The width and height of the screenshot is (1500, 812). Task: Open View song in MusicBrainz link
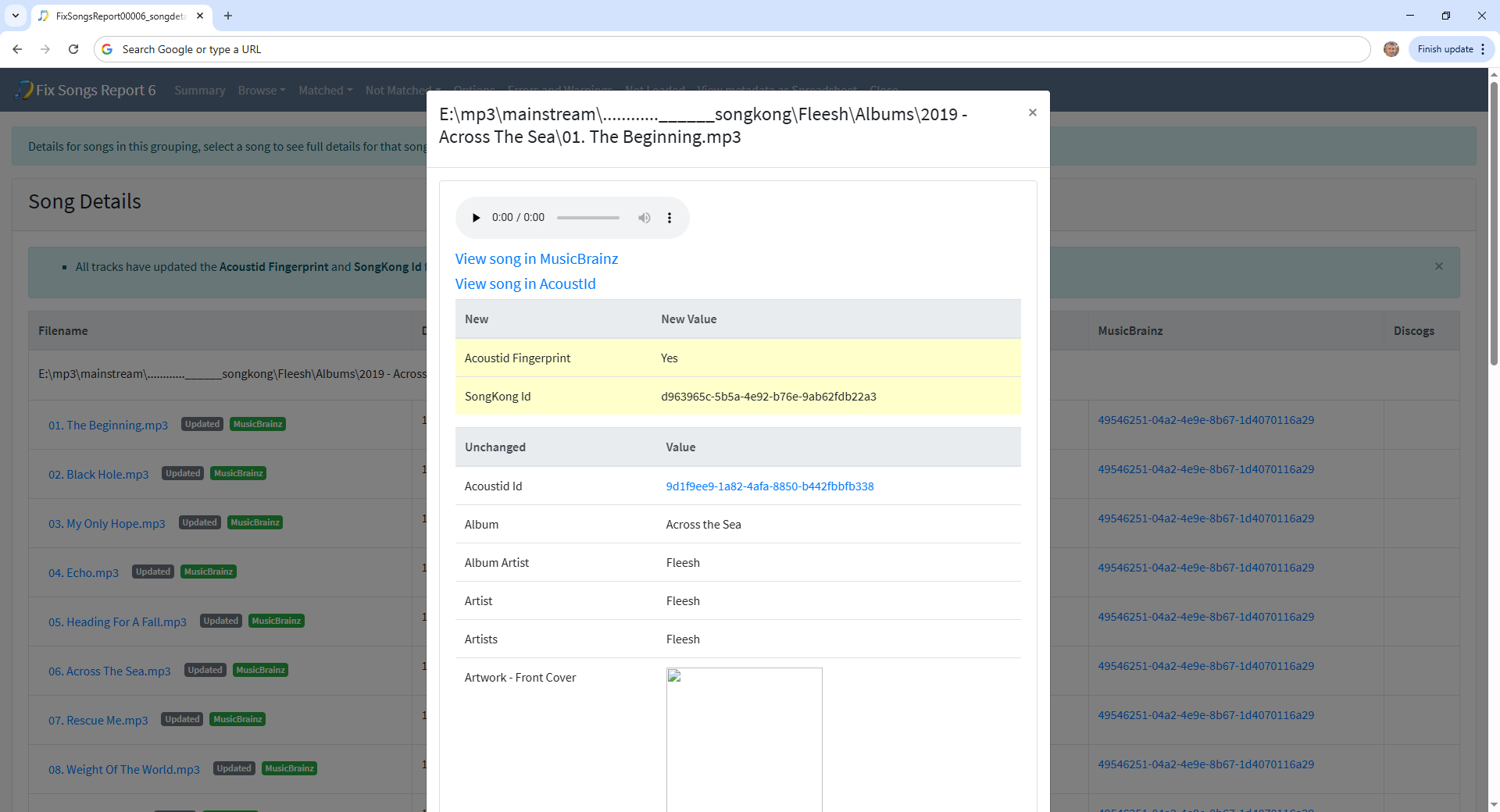536,259
